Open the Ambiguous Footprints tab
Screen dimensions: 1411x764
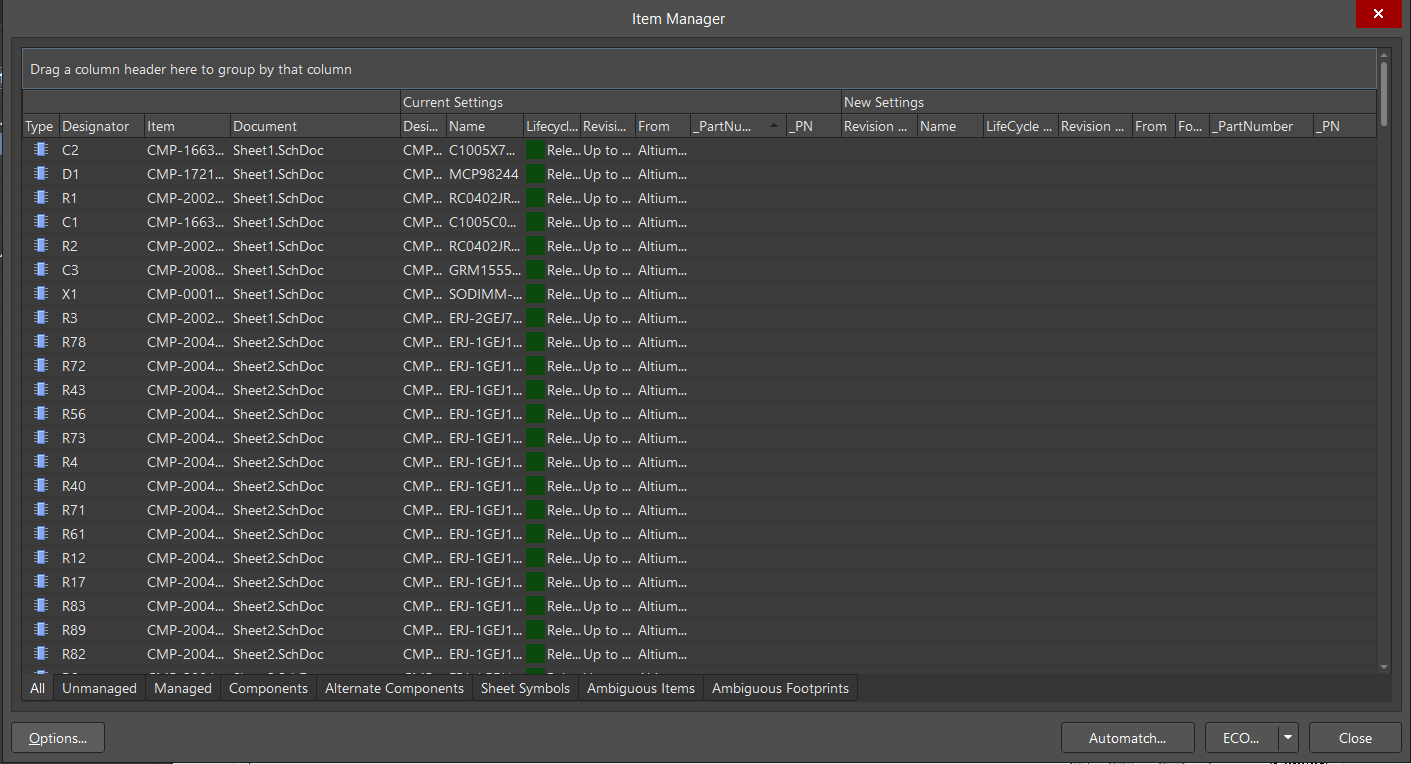pos(779,688)
